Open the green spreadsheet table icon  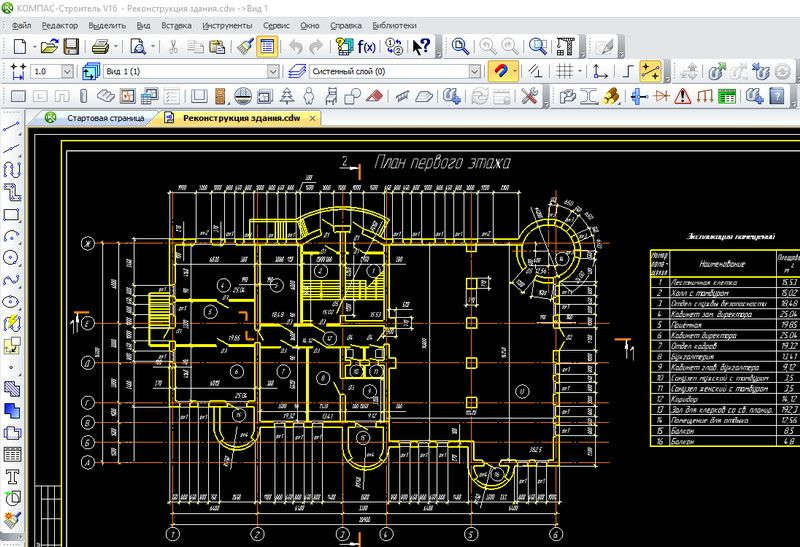(727, 95)
